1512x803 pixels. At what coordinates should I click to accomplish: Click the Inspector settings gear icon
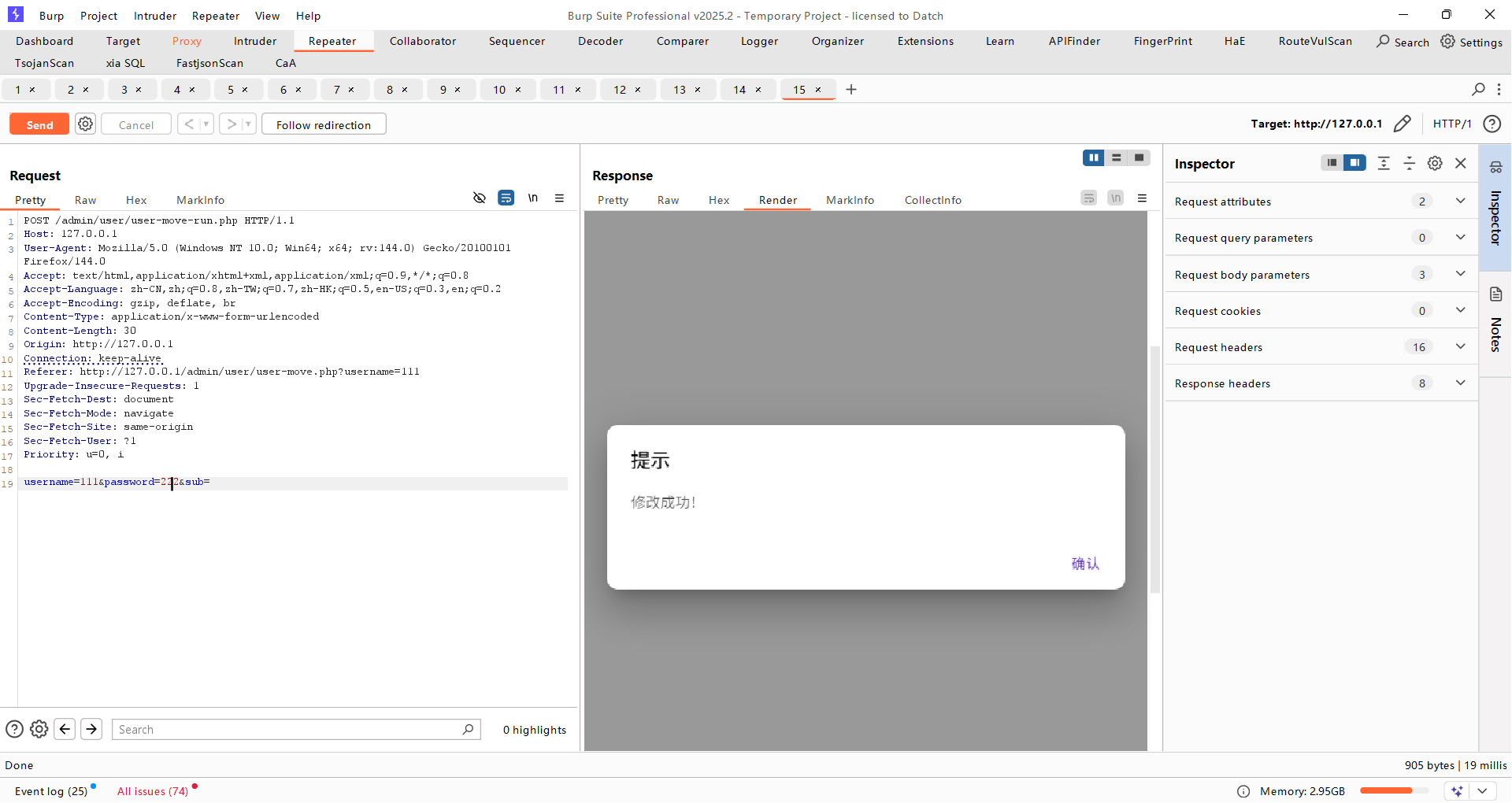(x=1435, y=163)
